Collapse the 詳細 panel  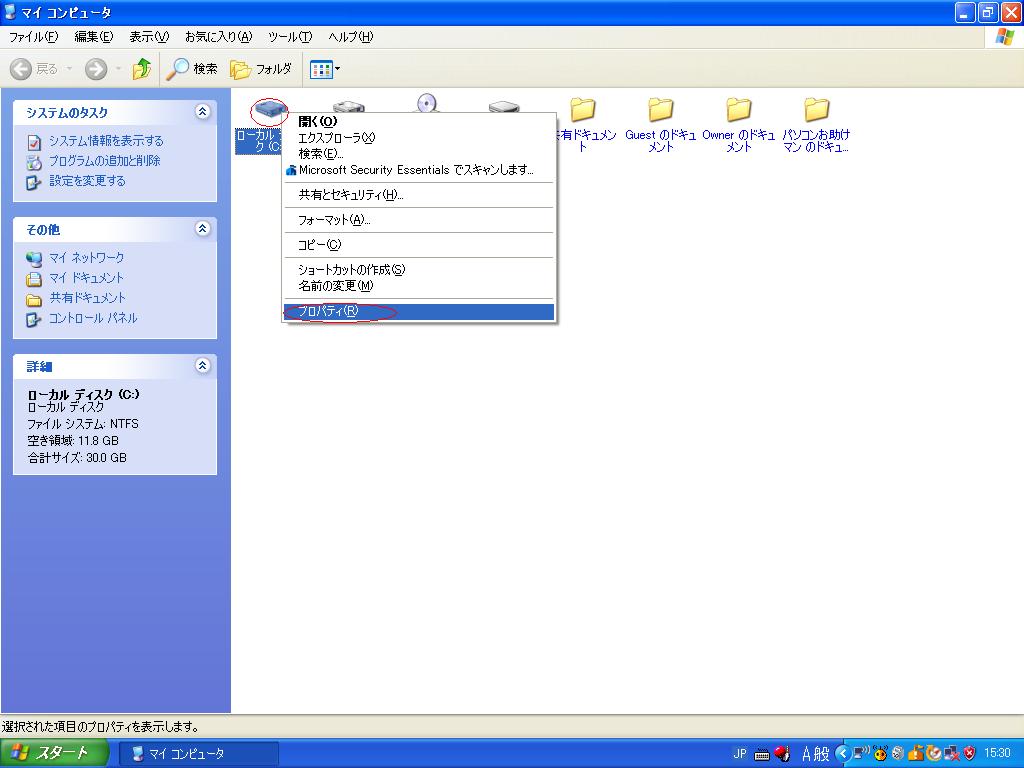[202, 365]
